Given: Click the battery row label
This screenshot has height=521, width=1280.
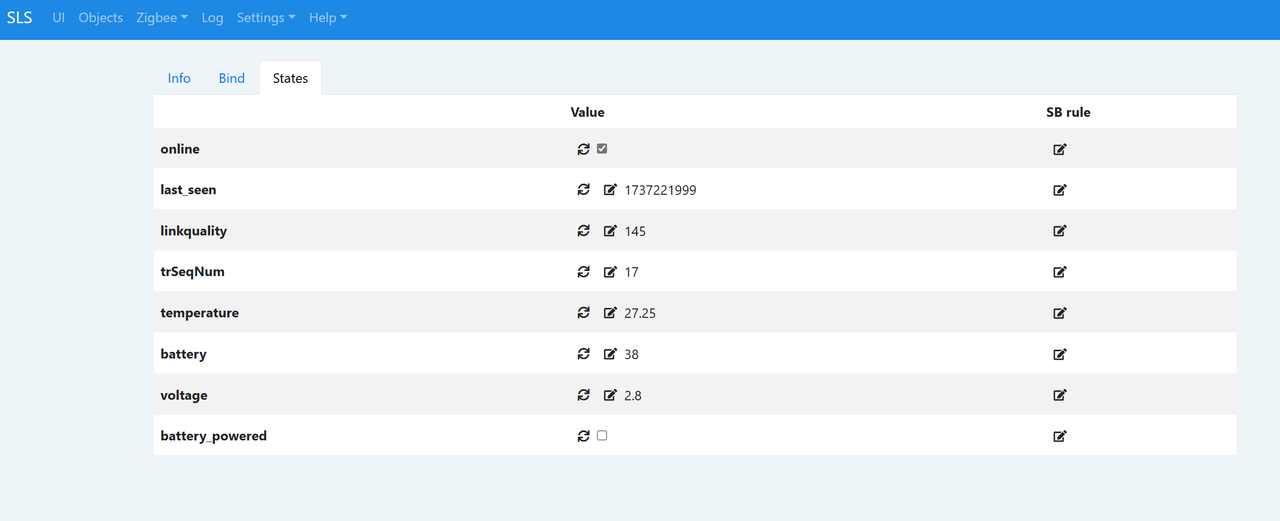Looking at the screenshot, I should tap(183, 354).
